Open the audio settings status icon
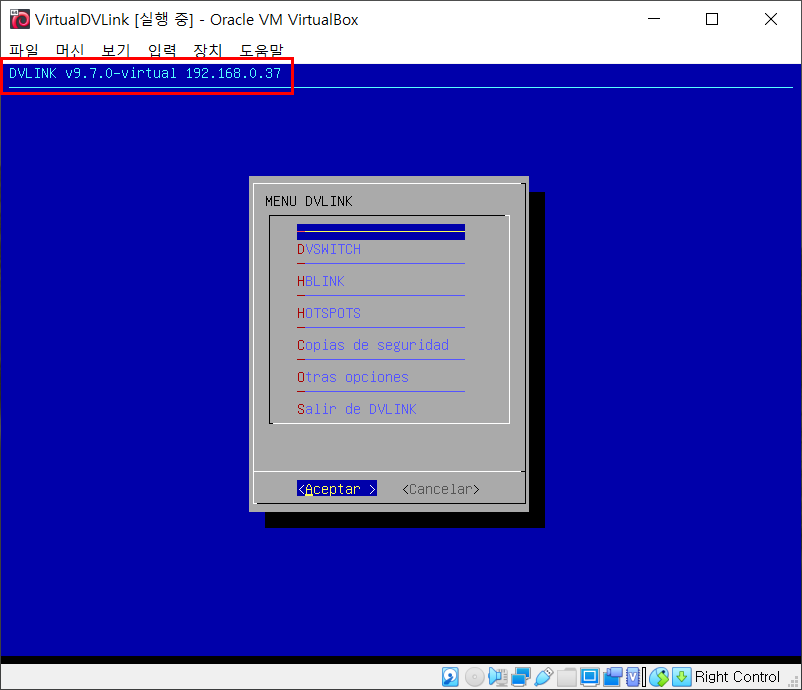Viewport: 802px width, 690px height. [x=498, y=677]
